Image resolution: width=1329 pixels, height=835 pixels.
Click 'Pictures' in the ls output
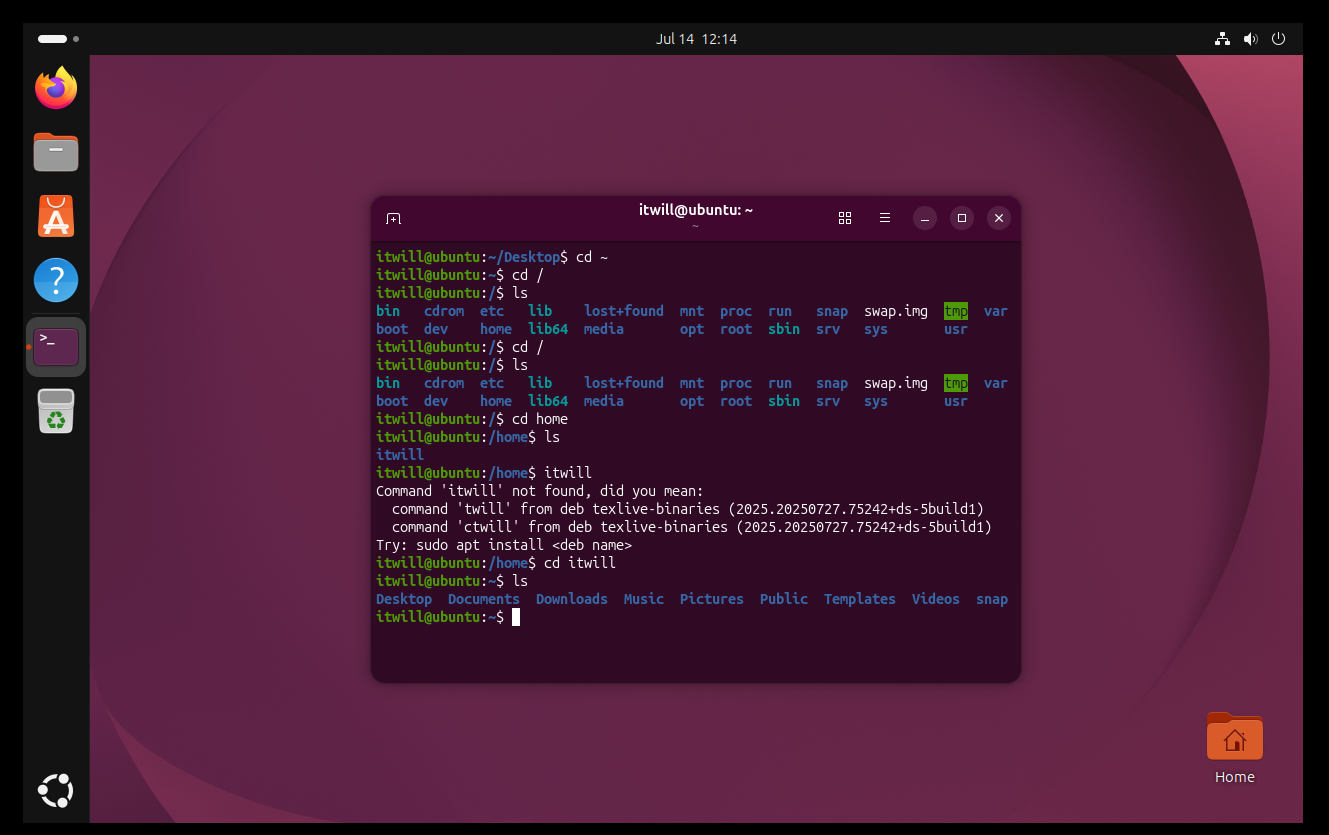712,599
